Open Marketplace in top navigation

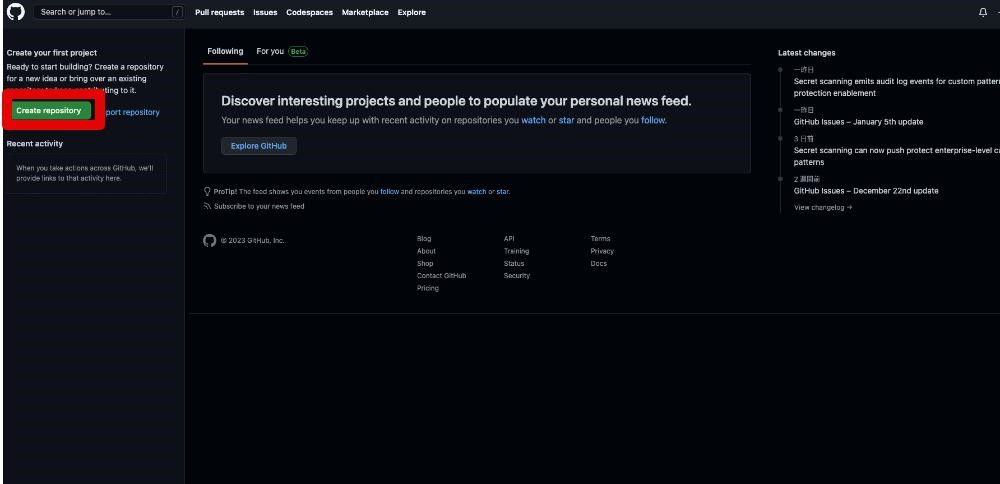(x=365, y=12)
